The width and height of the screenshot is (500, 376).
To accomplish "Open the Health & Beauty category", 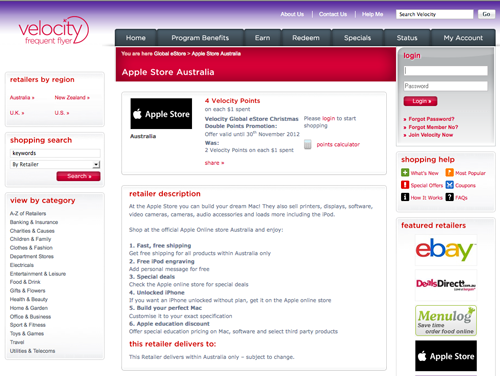I will point(29,299).
